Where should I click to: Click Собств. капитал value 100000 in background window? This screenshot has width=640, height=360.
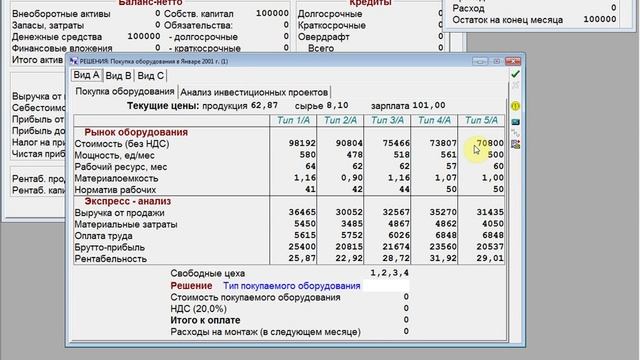click(x=272, y=13)
